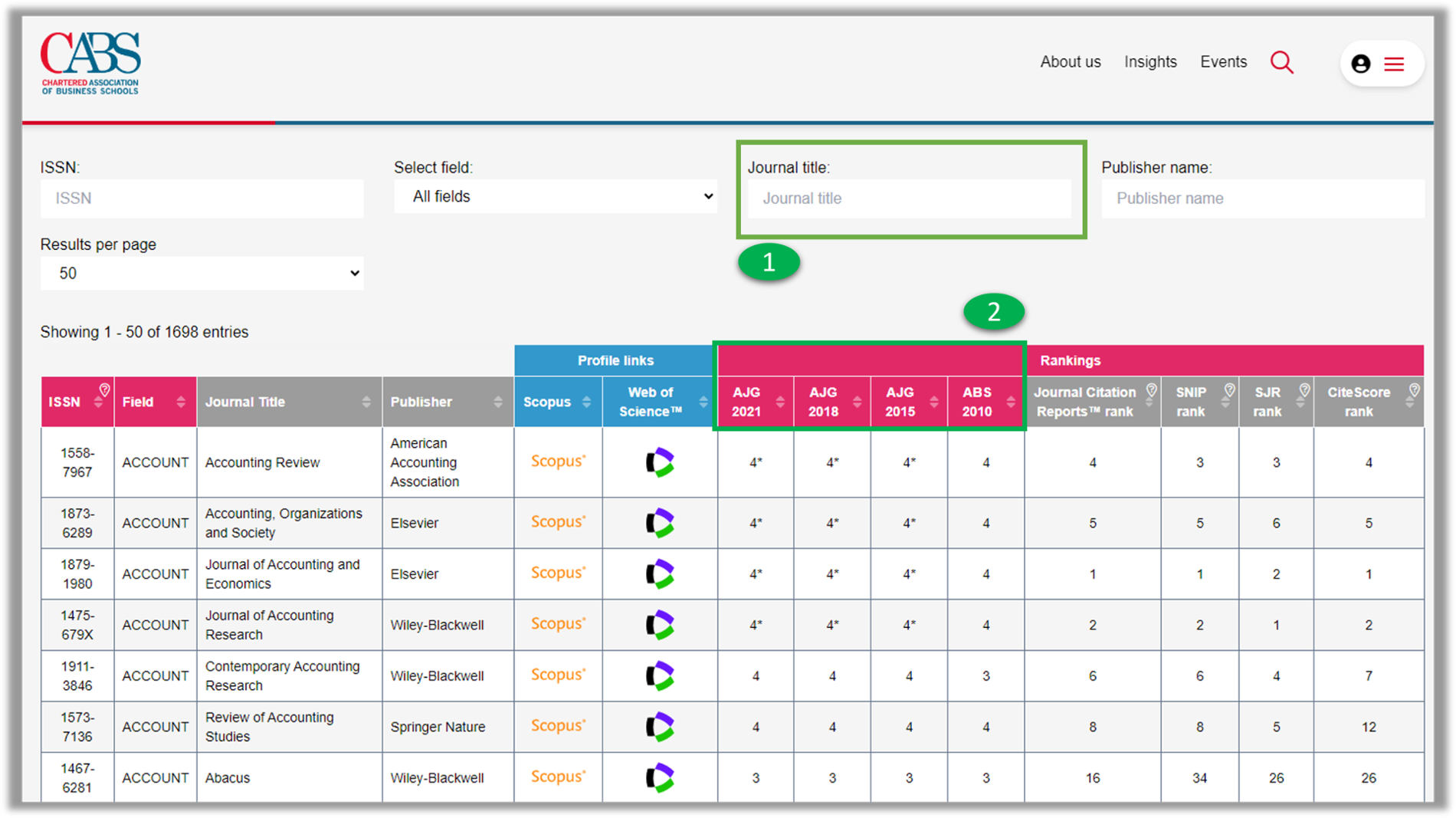Open Scopus link for Abacus
Viewport: 1456px width, 818px height.
click(x=558, y=777)
